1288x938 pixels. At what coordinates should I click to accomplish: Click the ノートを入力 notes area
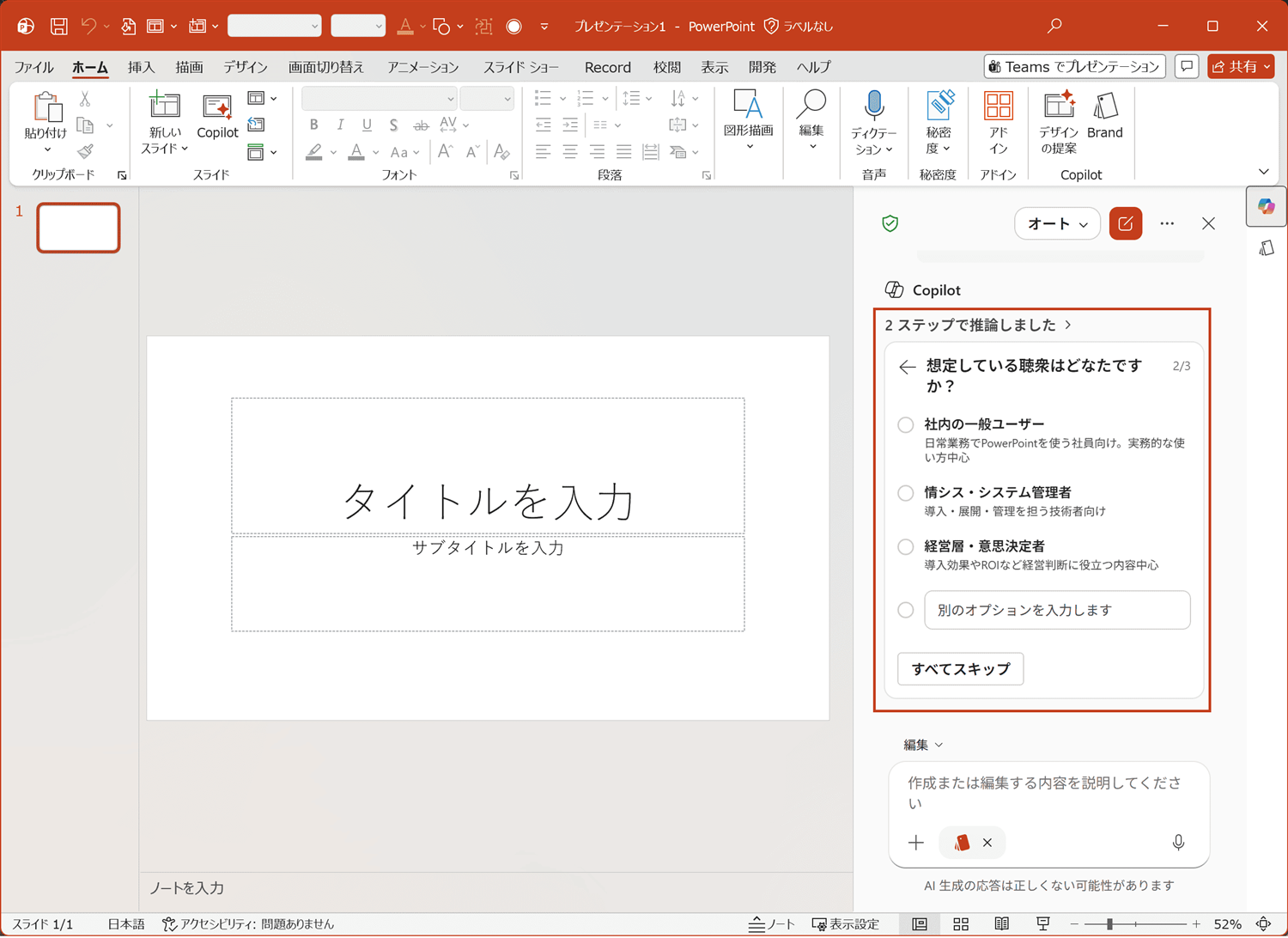[x=495, y=888]
